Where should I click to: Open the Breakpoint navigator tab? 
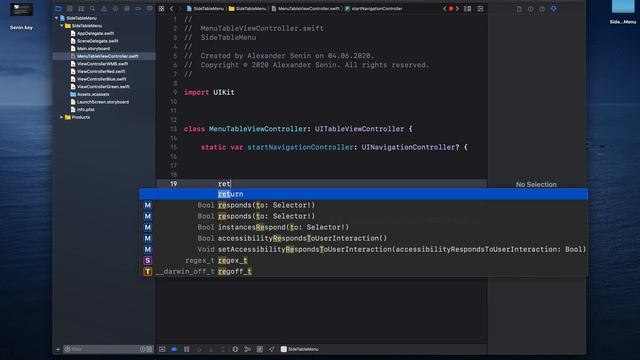(138, 9)
